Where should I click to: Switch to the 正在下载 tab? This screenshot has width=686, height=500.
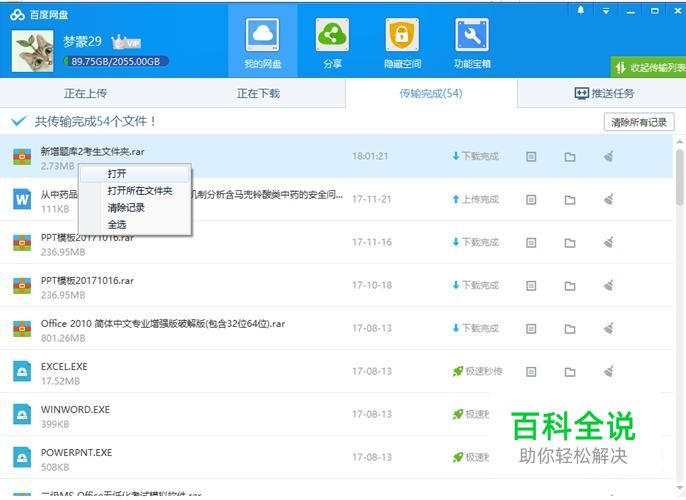click(x=258, y=93)
